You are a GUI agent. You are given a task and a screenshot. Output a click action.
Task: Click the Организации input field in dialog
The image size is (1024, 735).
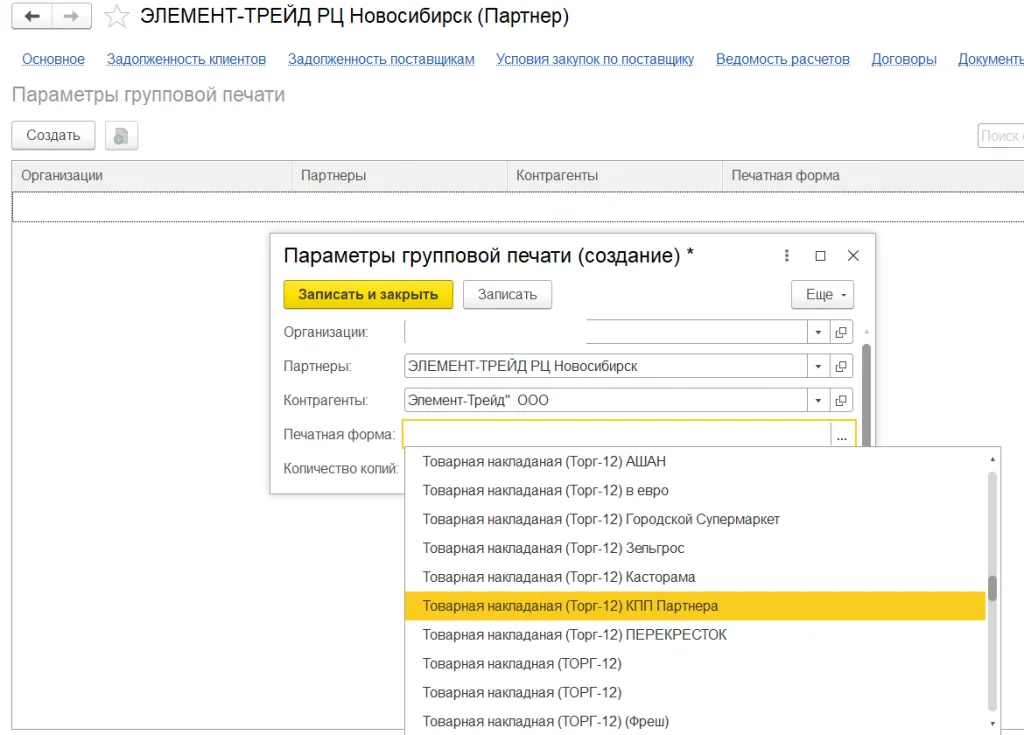(605, 332)
